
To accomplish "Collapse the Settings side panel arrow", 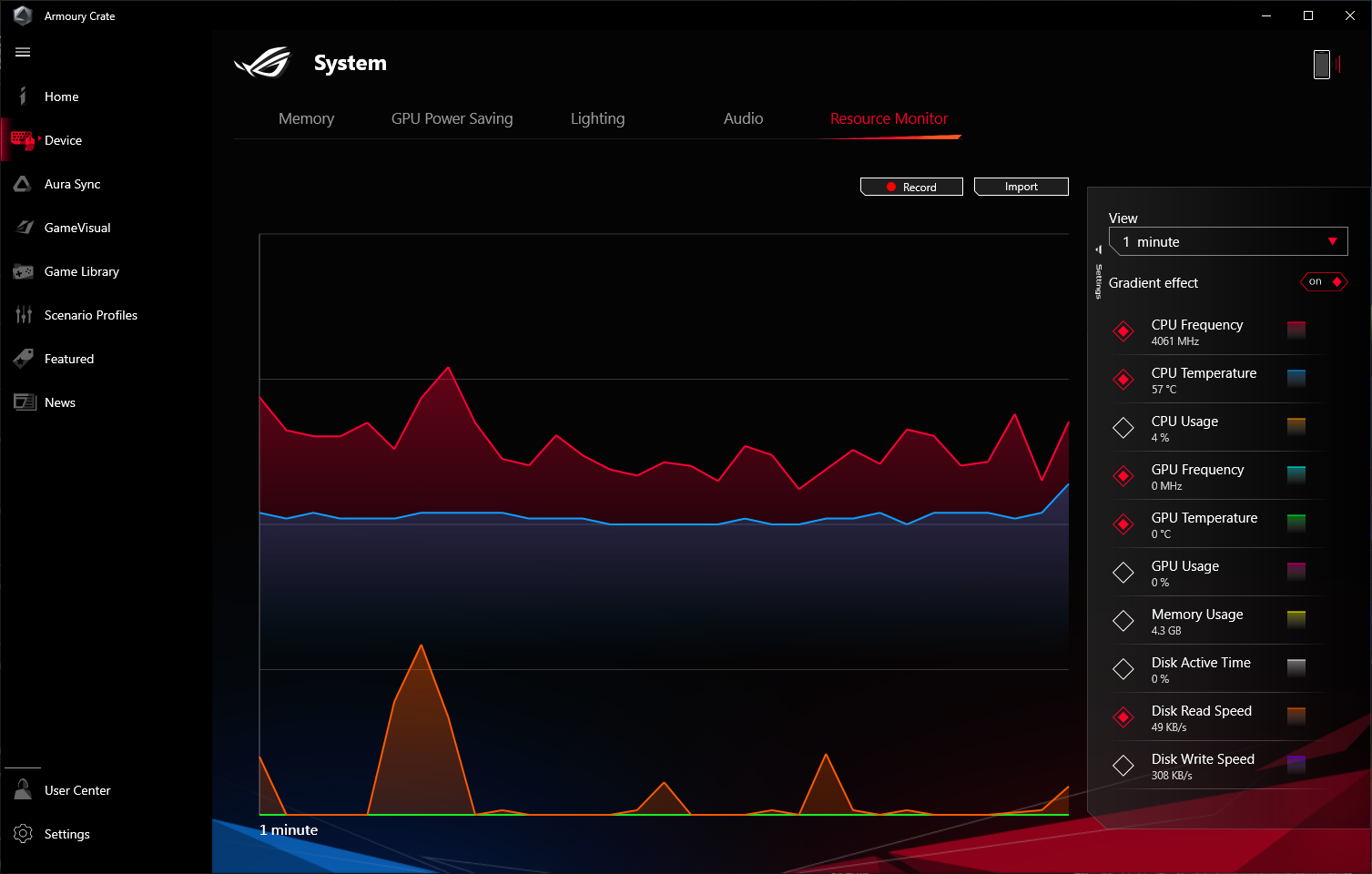I will tap(1098, 249).
